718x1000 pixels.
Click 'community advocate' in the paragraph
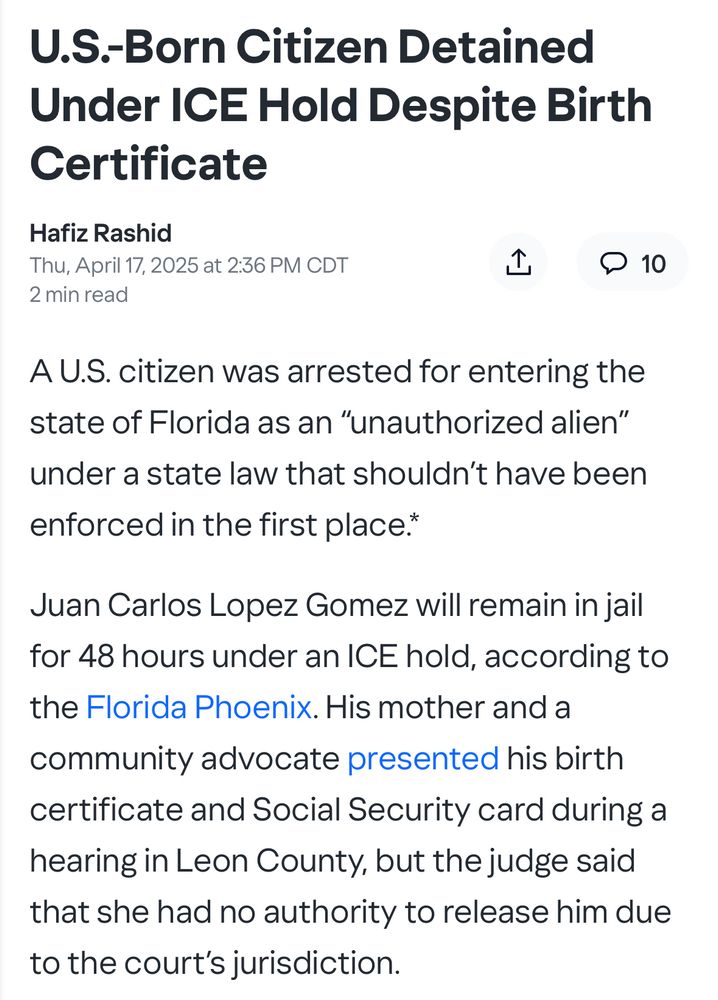click(x=184, y=758)
